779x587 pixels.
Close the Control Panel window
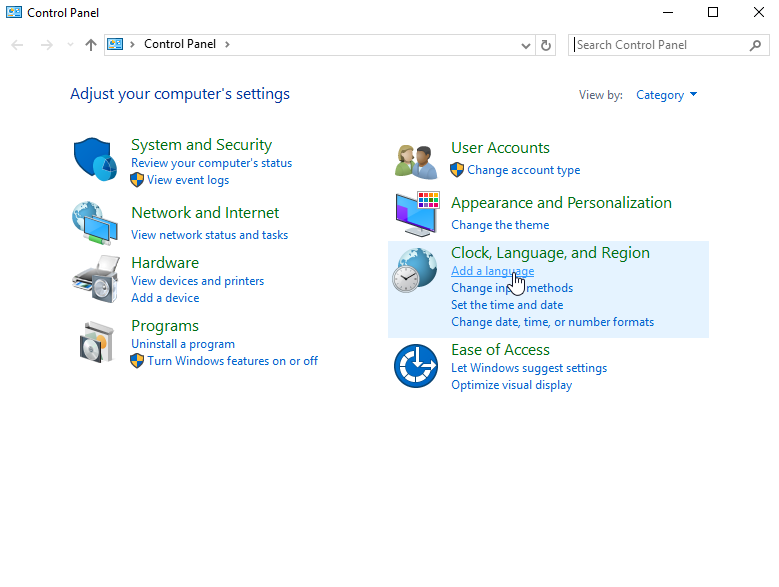(758, 12)
